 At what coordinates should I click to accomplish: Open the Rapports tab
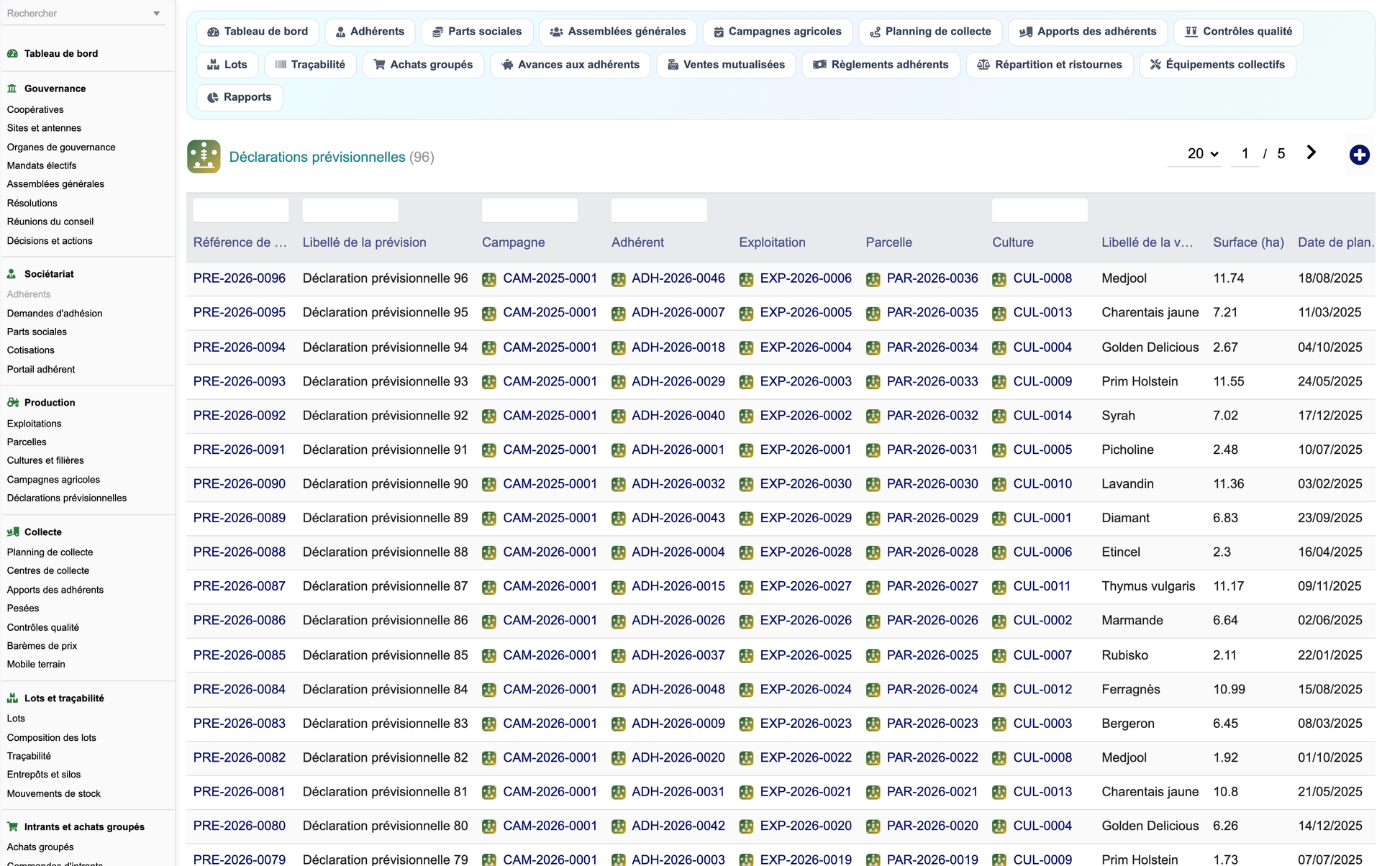240,97
